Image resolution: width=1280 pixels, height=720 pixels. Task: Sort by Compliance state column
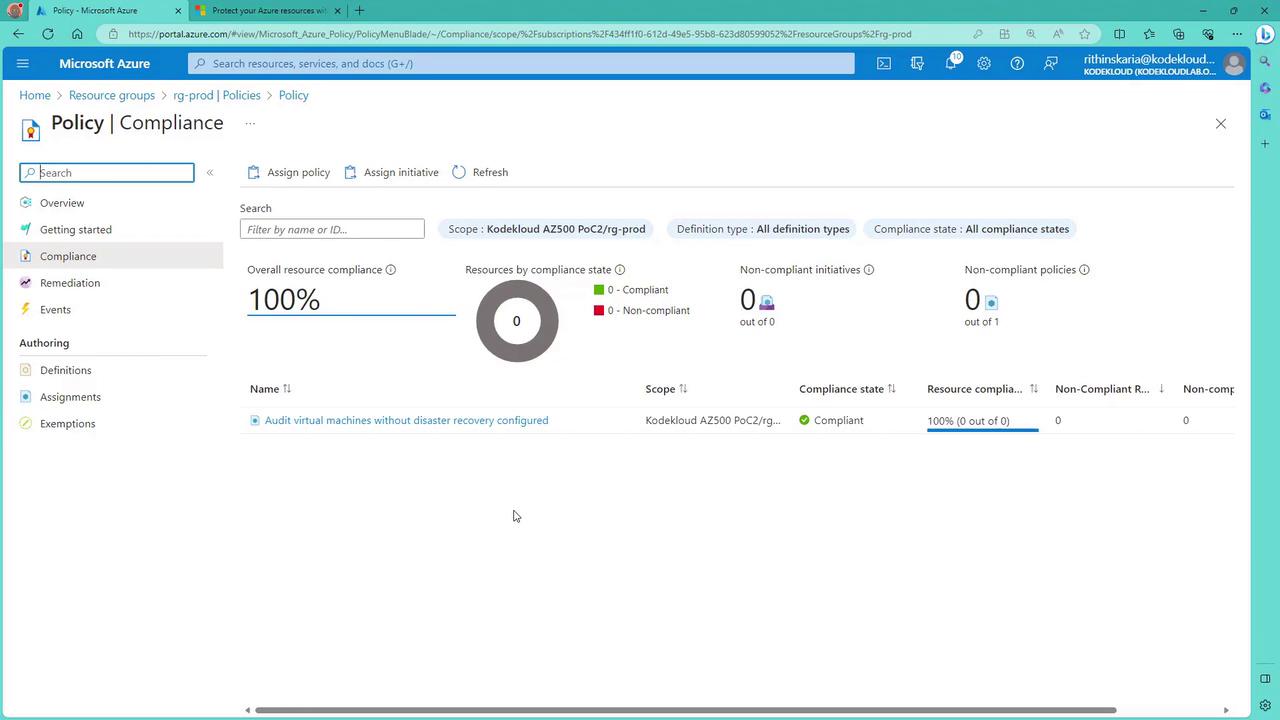pos(847,389)
